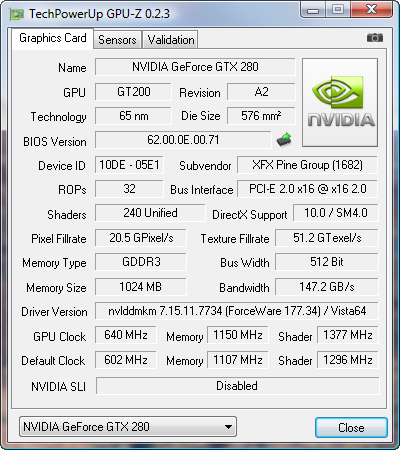Click the Default Clock value 602 MHz
This screenshot has height=450, width=400.
click(x=126, y=360)
